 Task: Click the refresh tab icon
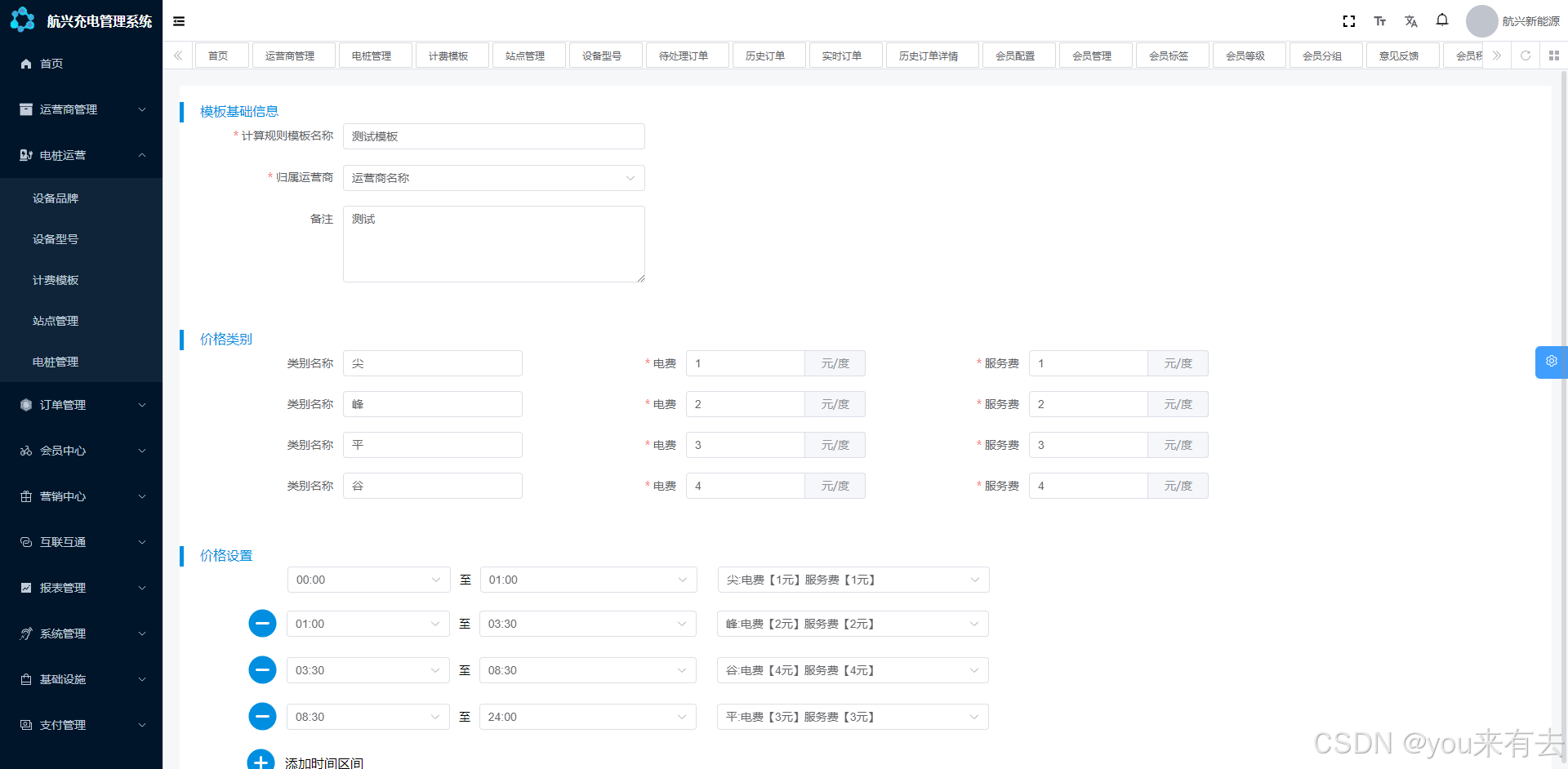pyautogui.click(x=1525, y=56)
